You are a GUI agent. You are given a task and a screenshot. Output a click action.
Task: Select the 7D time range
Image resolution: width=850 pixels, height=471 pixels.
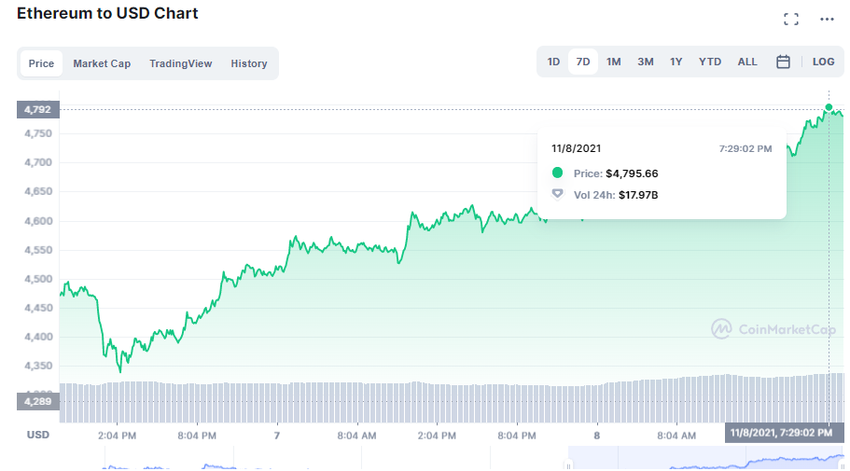(x=583, y=62)
